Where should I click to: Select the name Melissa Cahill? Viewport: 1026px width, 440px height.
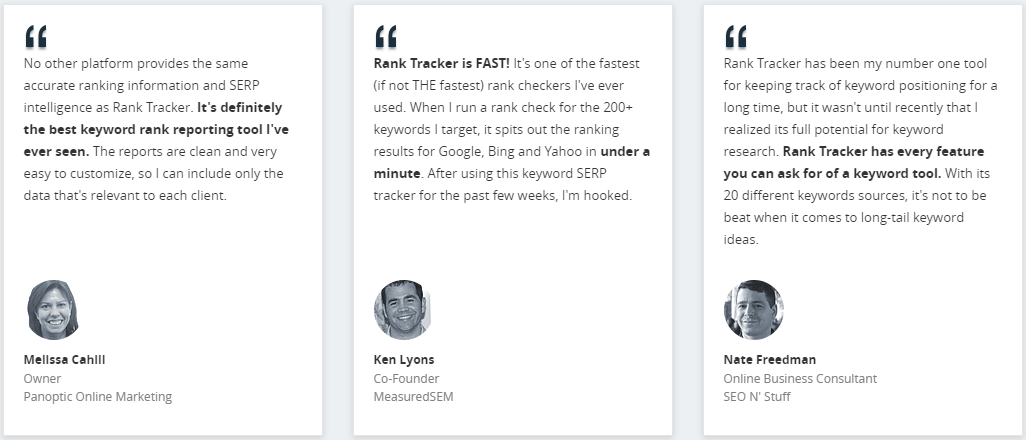64,359
